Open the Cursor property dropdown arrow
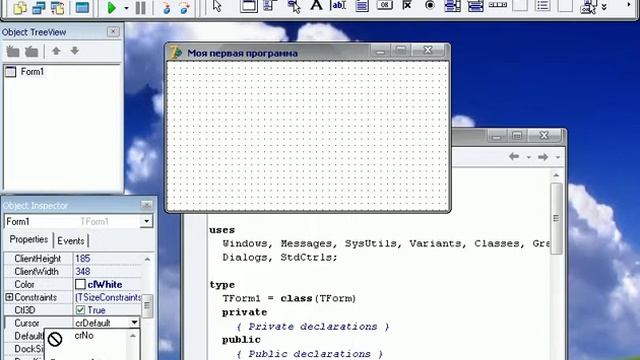Image resolution: width=640 pixels, height=360 pixels. pyautogui.click(x=134, y=323)
